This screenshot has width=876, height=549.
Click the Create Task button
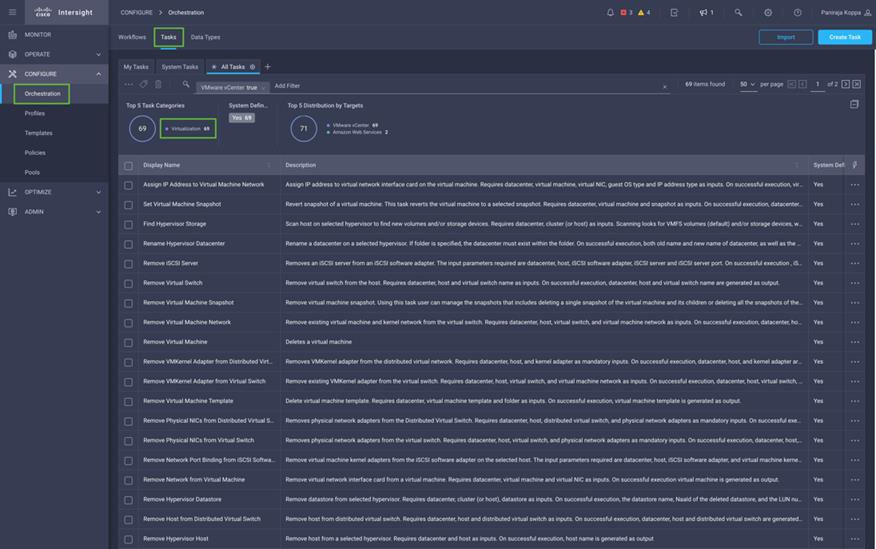(845, 37)
